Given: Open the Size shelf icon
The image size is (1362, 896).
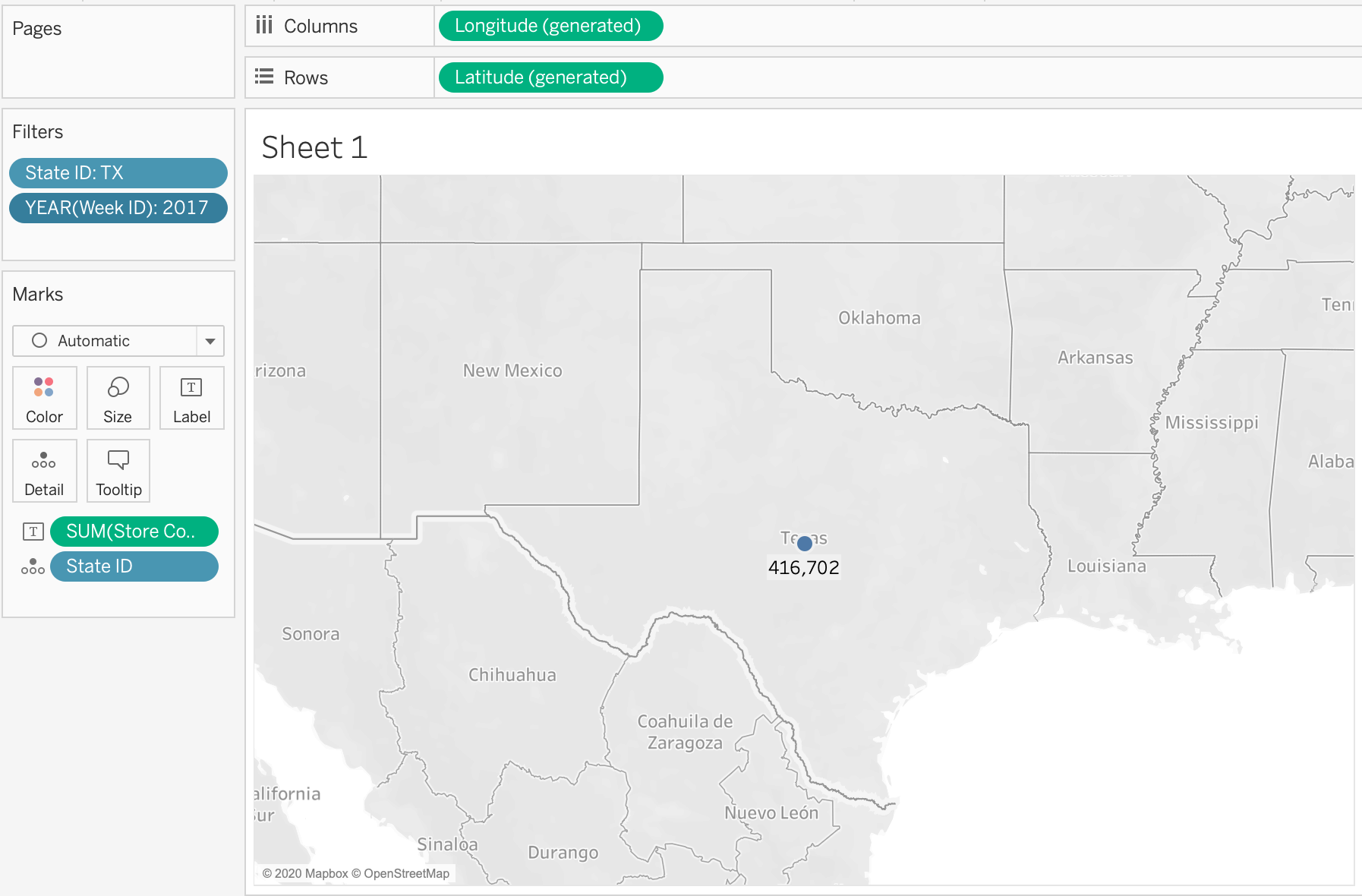Looking at the screenshot, I should point(118,398).
